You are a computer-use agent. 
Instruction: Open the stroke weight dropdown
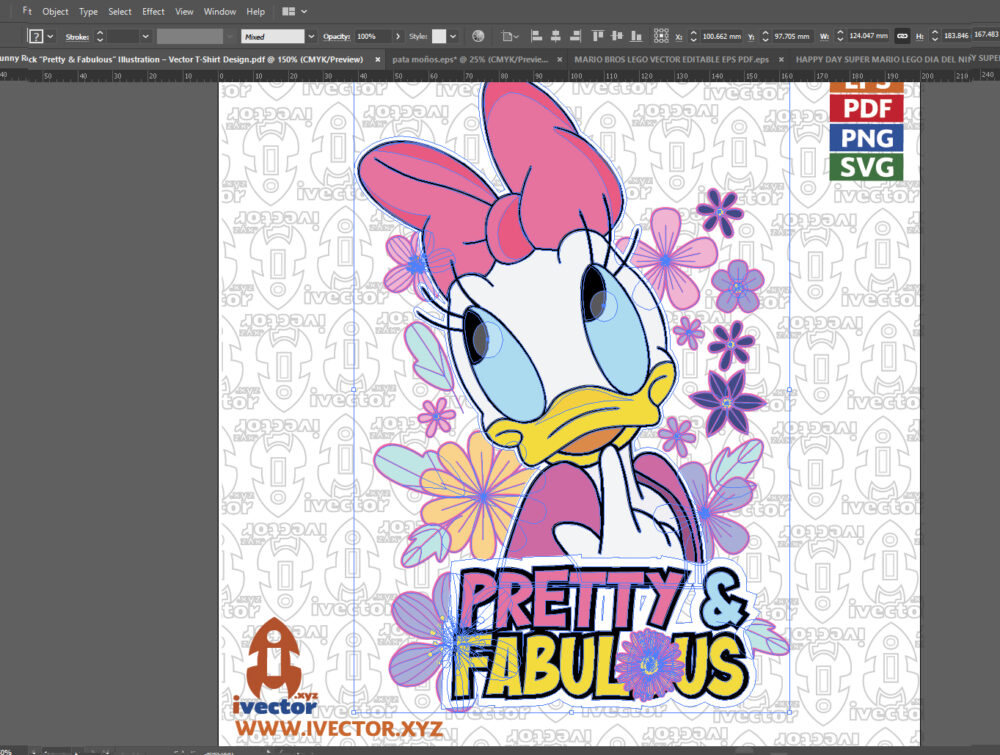145,36
